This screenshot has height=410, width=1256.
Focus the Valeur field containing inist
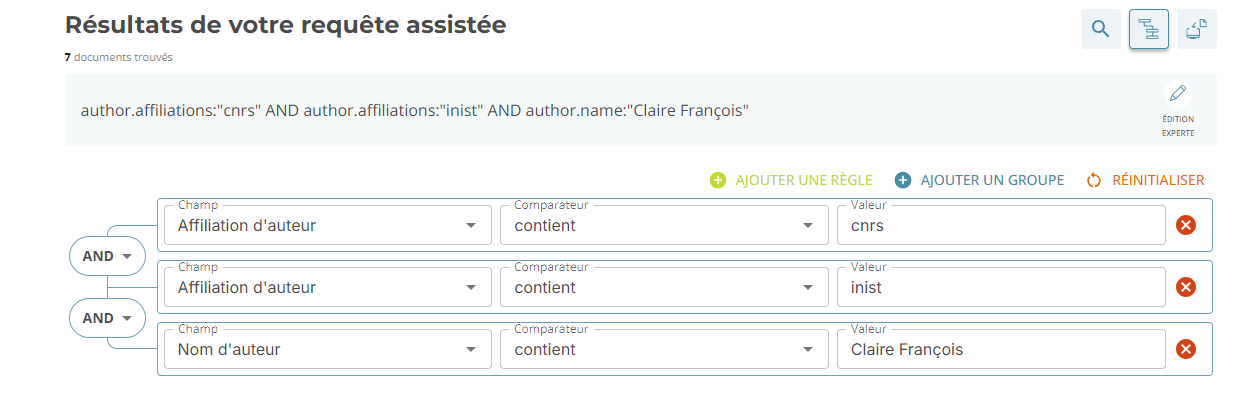1000,288
